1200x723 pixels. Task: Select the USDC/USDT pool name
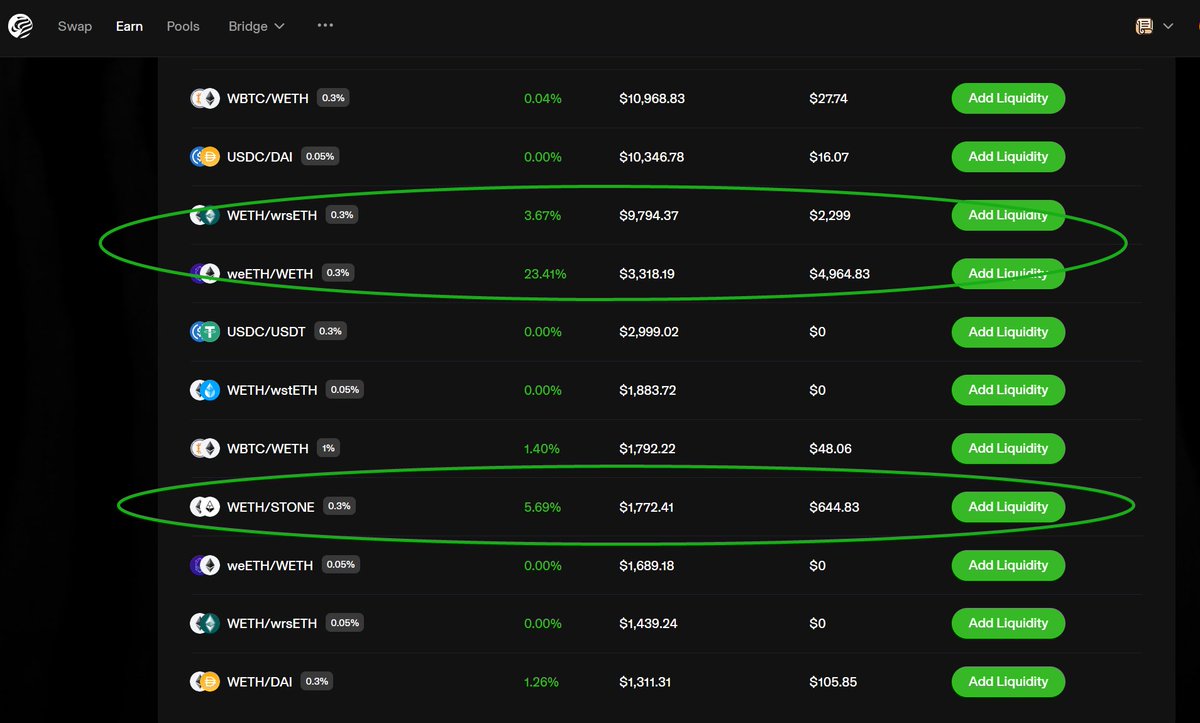[266, 331]
